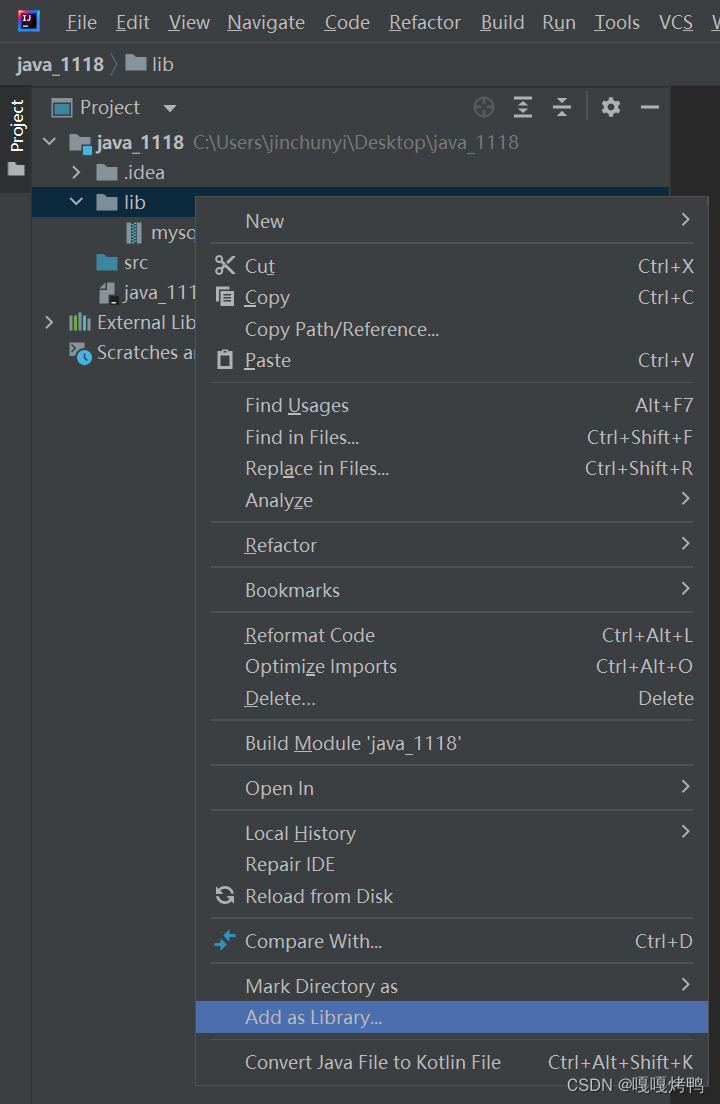Click the IntelliJ IDEA logo icon
The height and width of the screenshot is (1104, 720).
(x=27, y=20)
